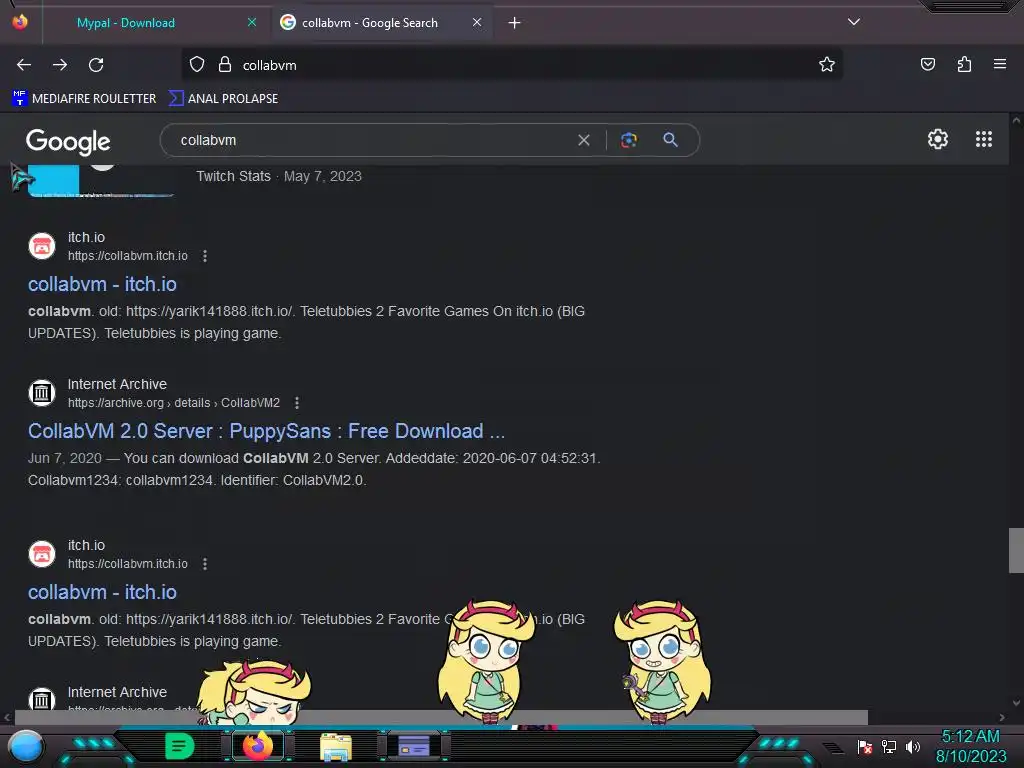Open the Action Center flag tray icon
1024x768 pixels.
point(865,746)
